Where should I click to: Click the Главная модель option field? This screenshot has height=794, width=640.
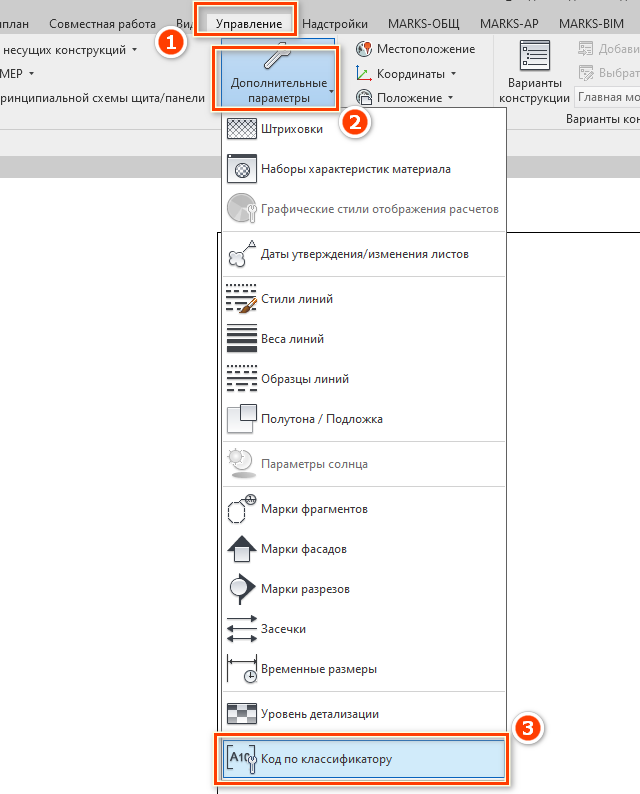click(607, 97)
